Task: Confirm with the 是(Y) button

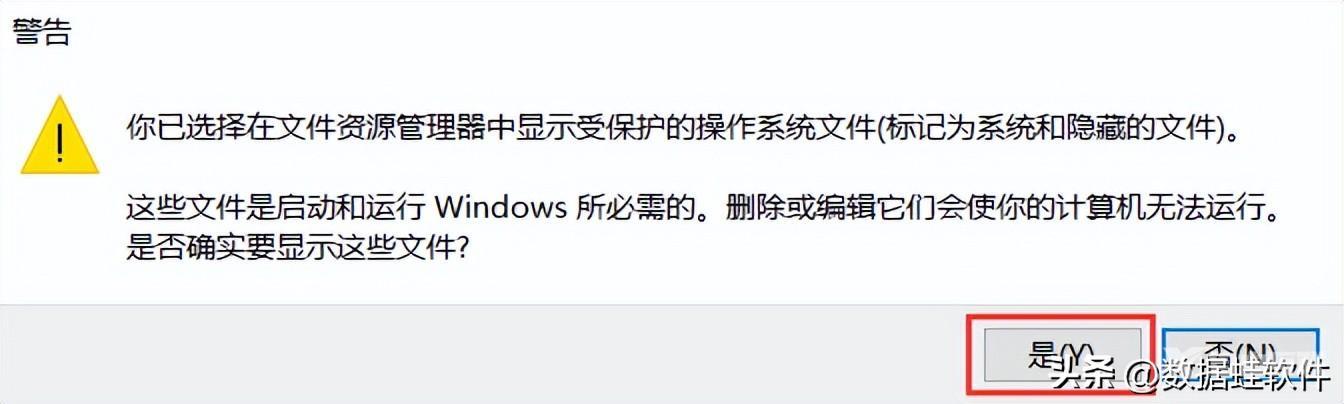Action: pyautogui.click(x=1062, y=353)
